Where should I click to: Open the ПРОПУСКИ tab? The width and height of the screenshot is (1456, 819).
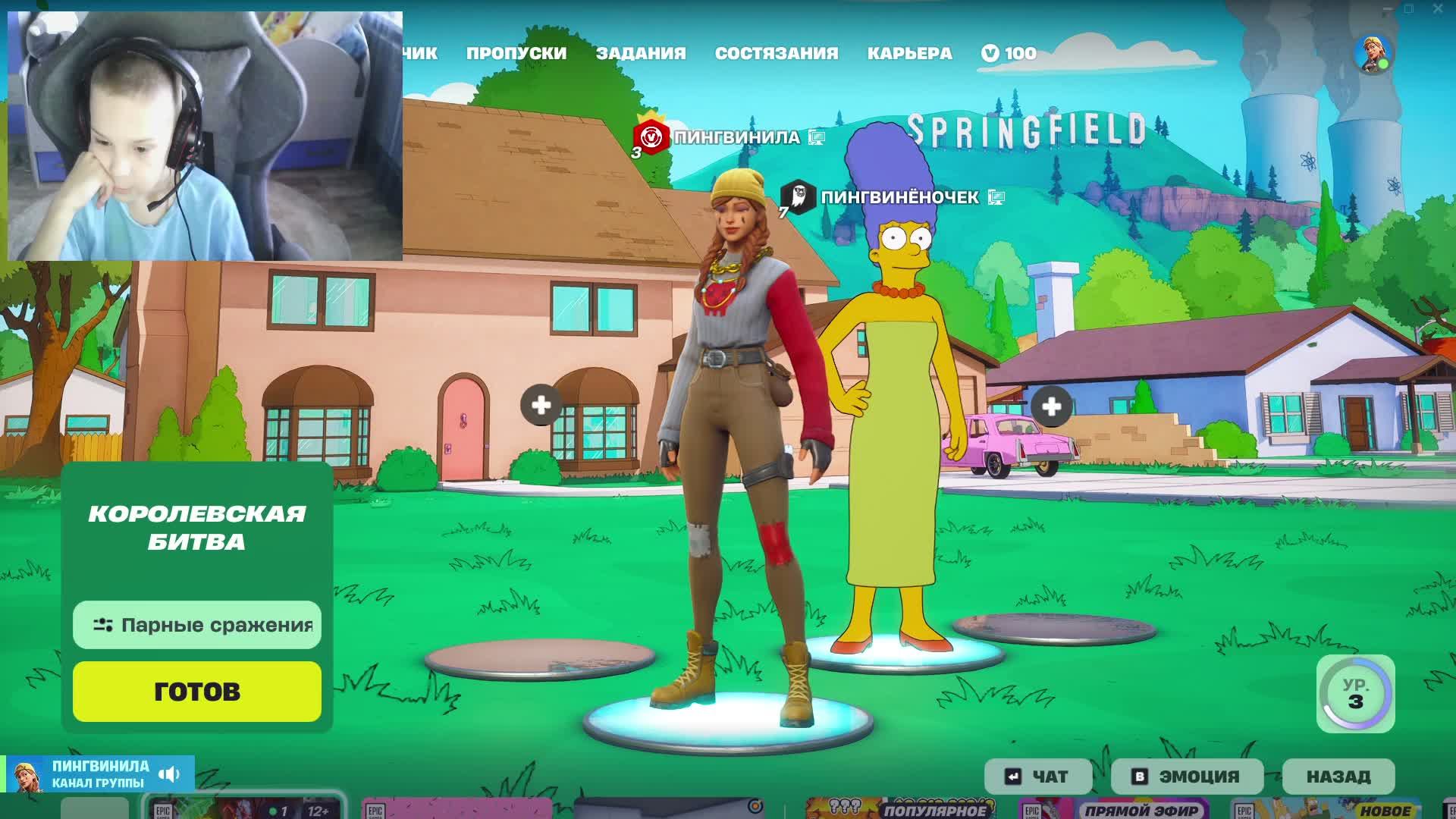click(516, 53)
